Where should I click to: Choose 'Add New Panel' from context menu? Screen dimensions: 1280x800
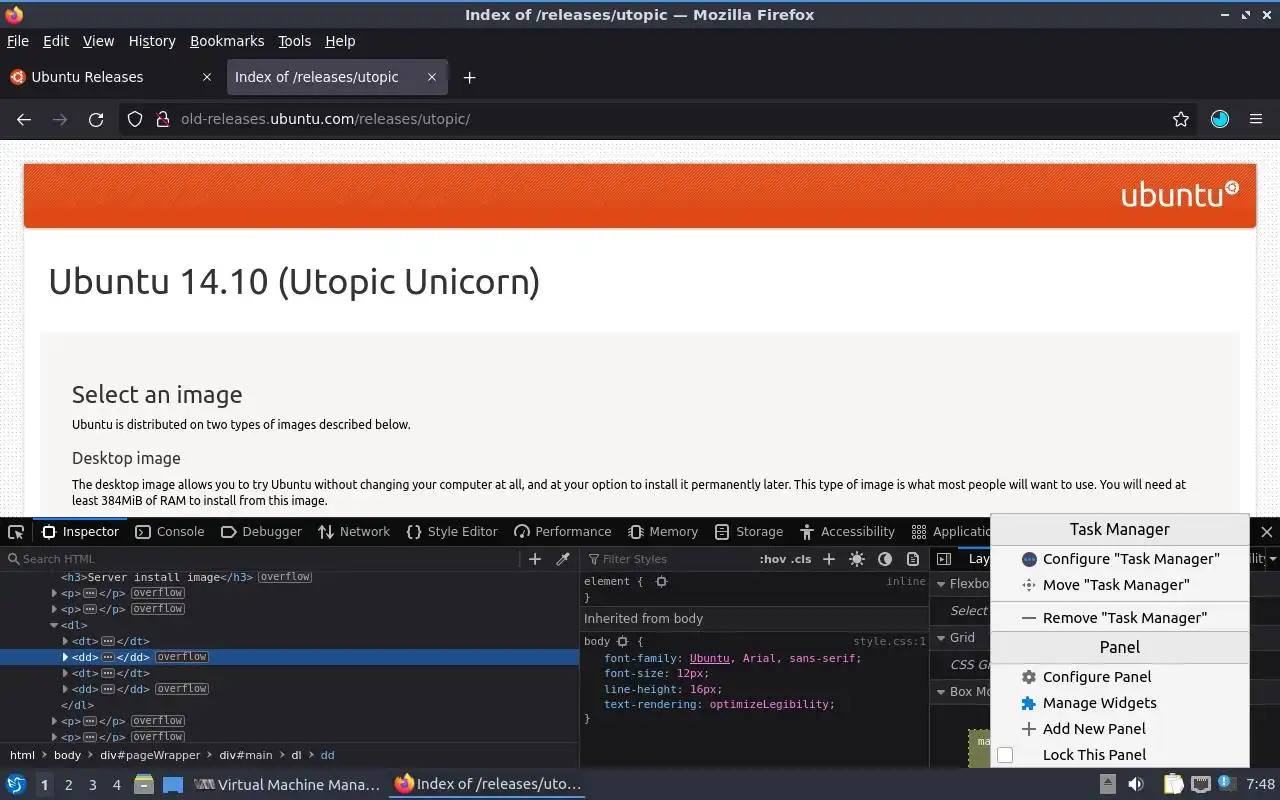[1120, 729]
